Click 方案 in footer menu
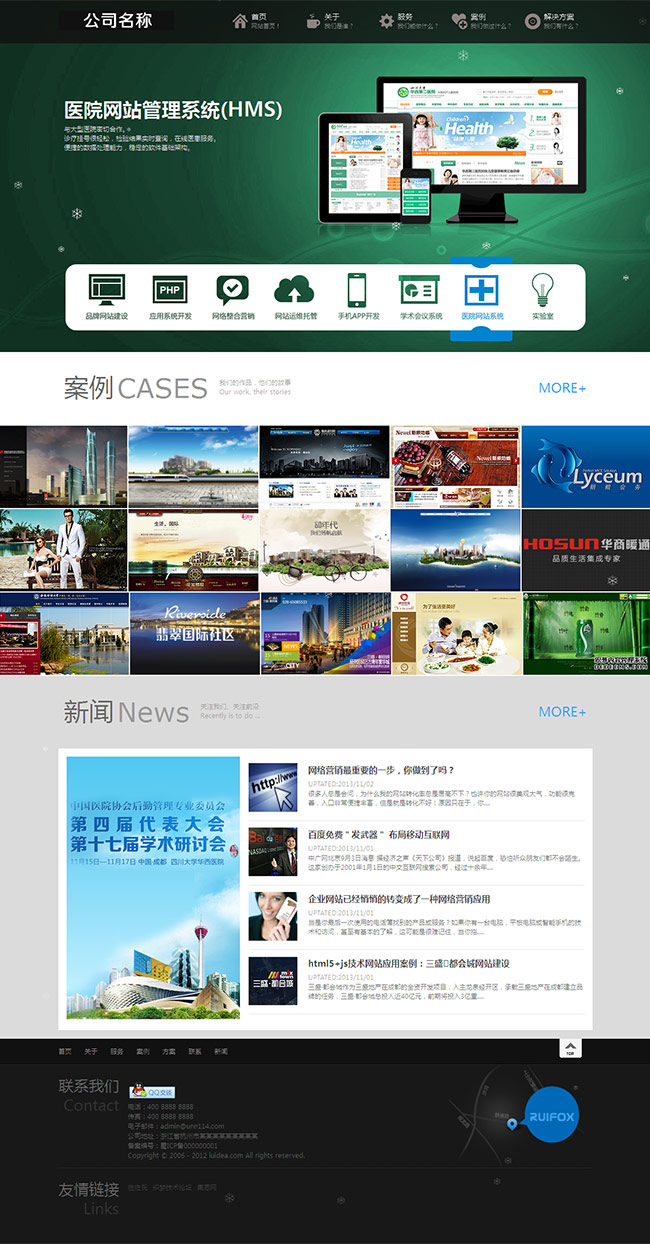Image resolution: width=650 pixels, height=1244 pixels. point(169,1051)
